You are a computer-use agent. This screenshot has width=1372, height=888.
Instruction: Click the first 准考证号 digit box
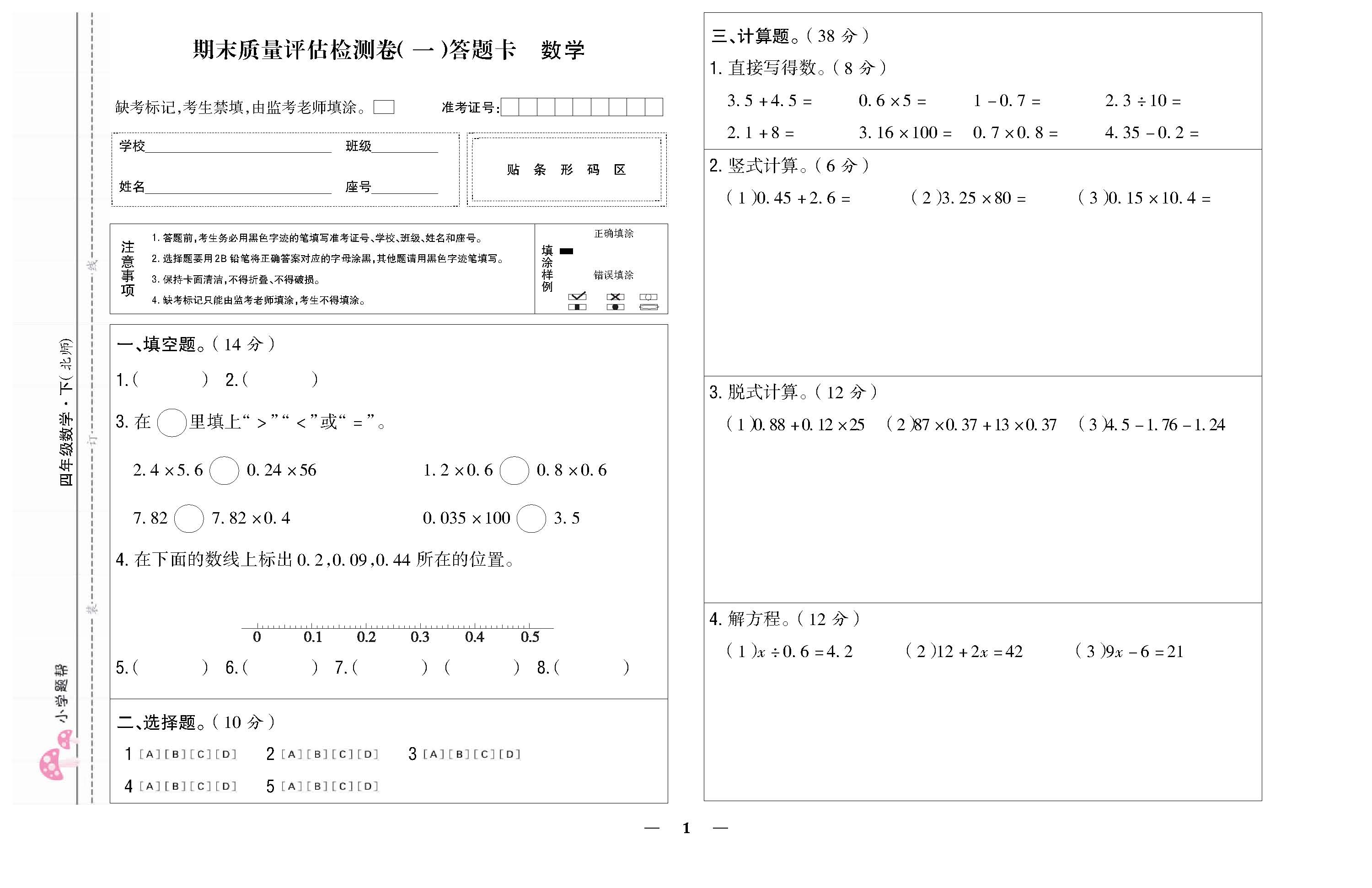(510, 107)
